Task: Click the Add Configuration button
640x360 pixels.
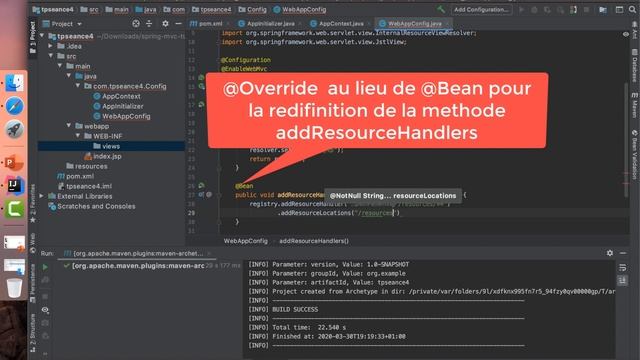Action: click(481, 9)
